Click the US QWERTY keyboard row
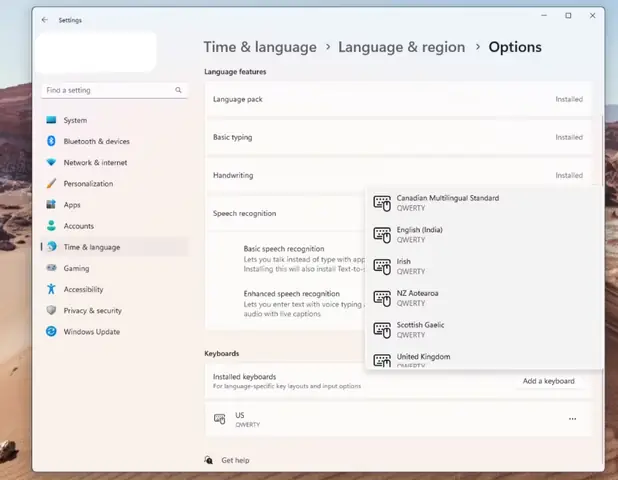 [398, 419]
